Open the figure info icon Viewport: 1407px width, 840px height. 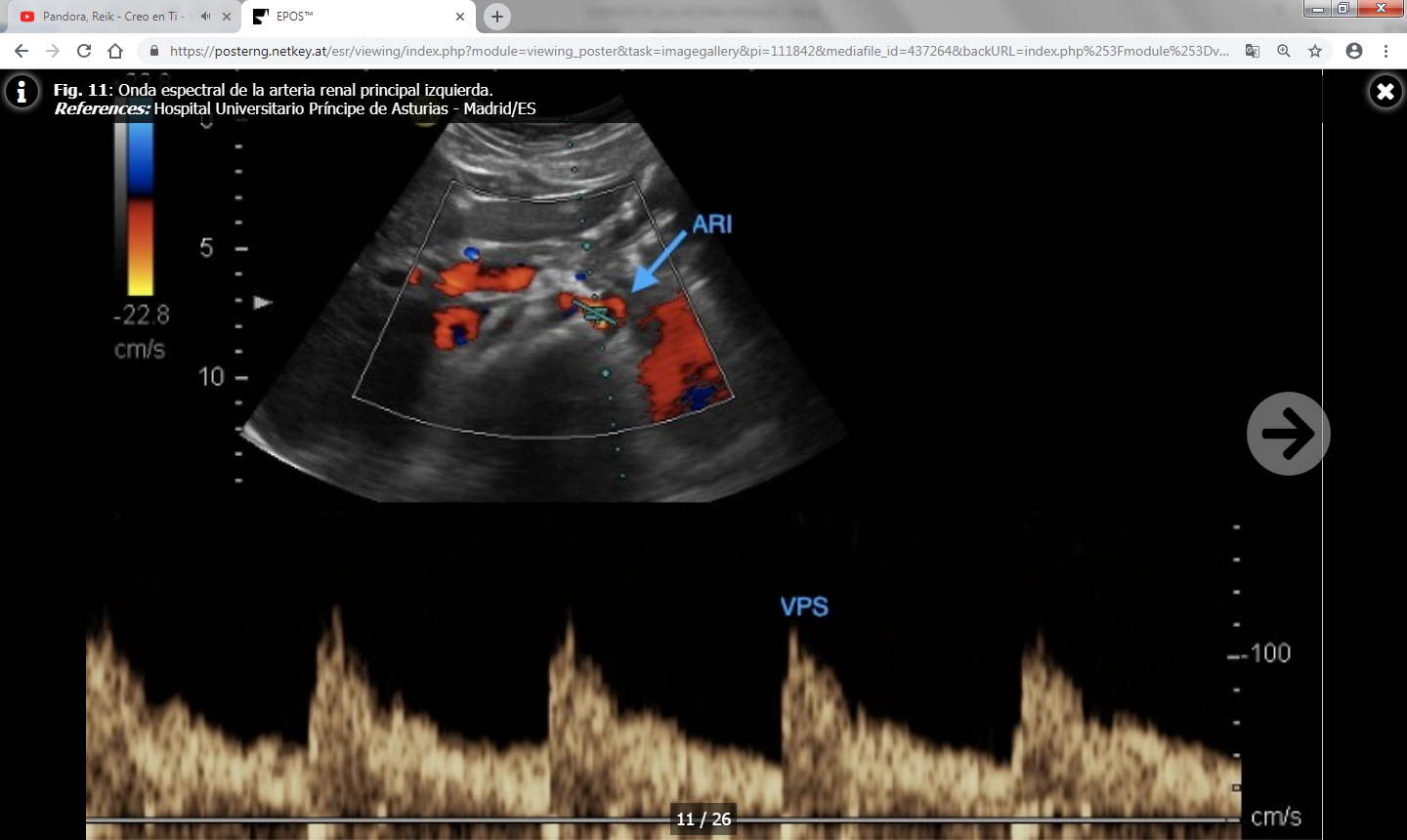21,92
